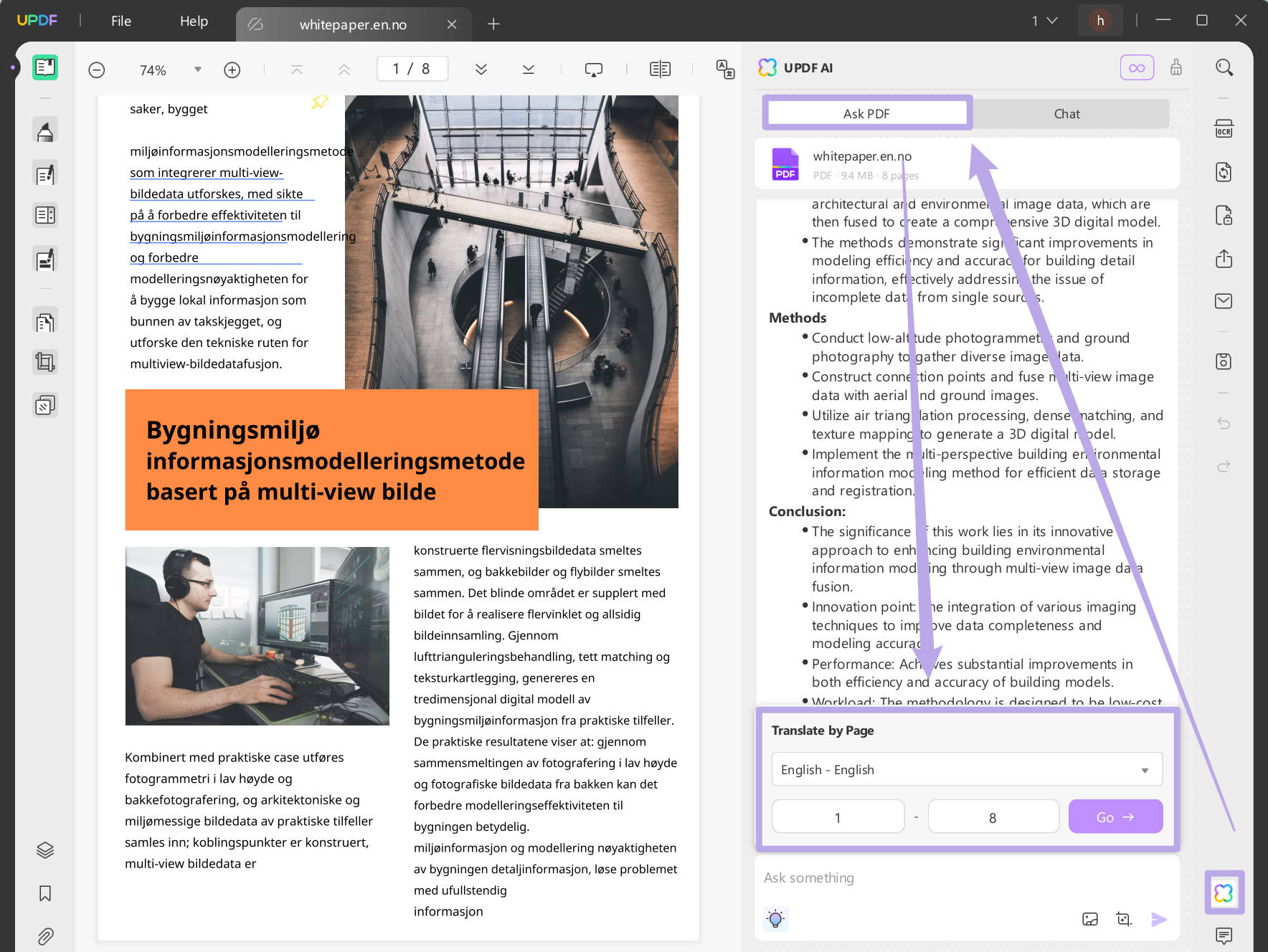Click the zoom out minus control
This screenshot has height=952, width=1268.
coord(96,70)
